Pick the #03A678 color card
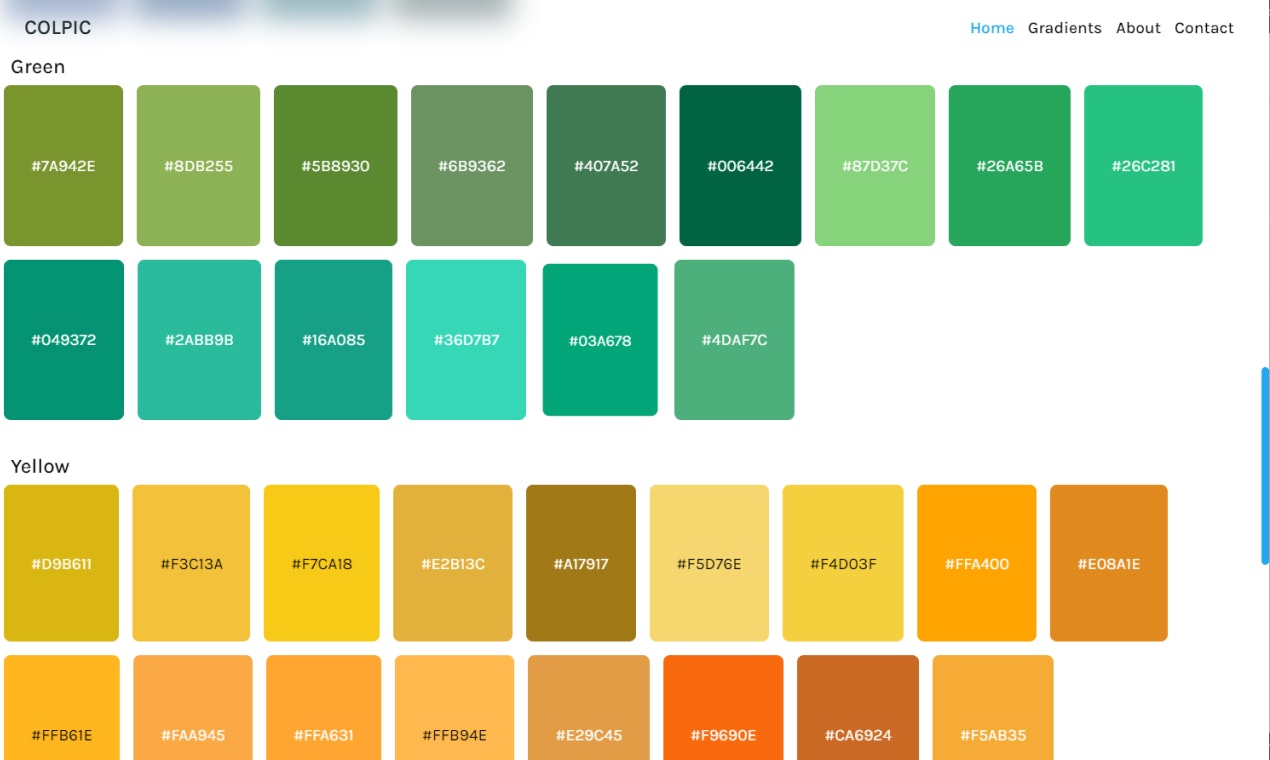The width and height of the screenshot is (1270, 760). [x=600, y=340]
